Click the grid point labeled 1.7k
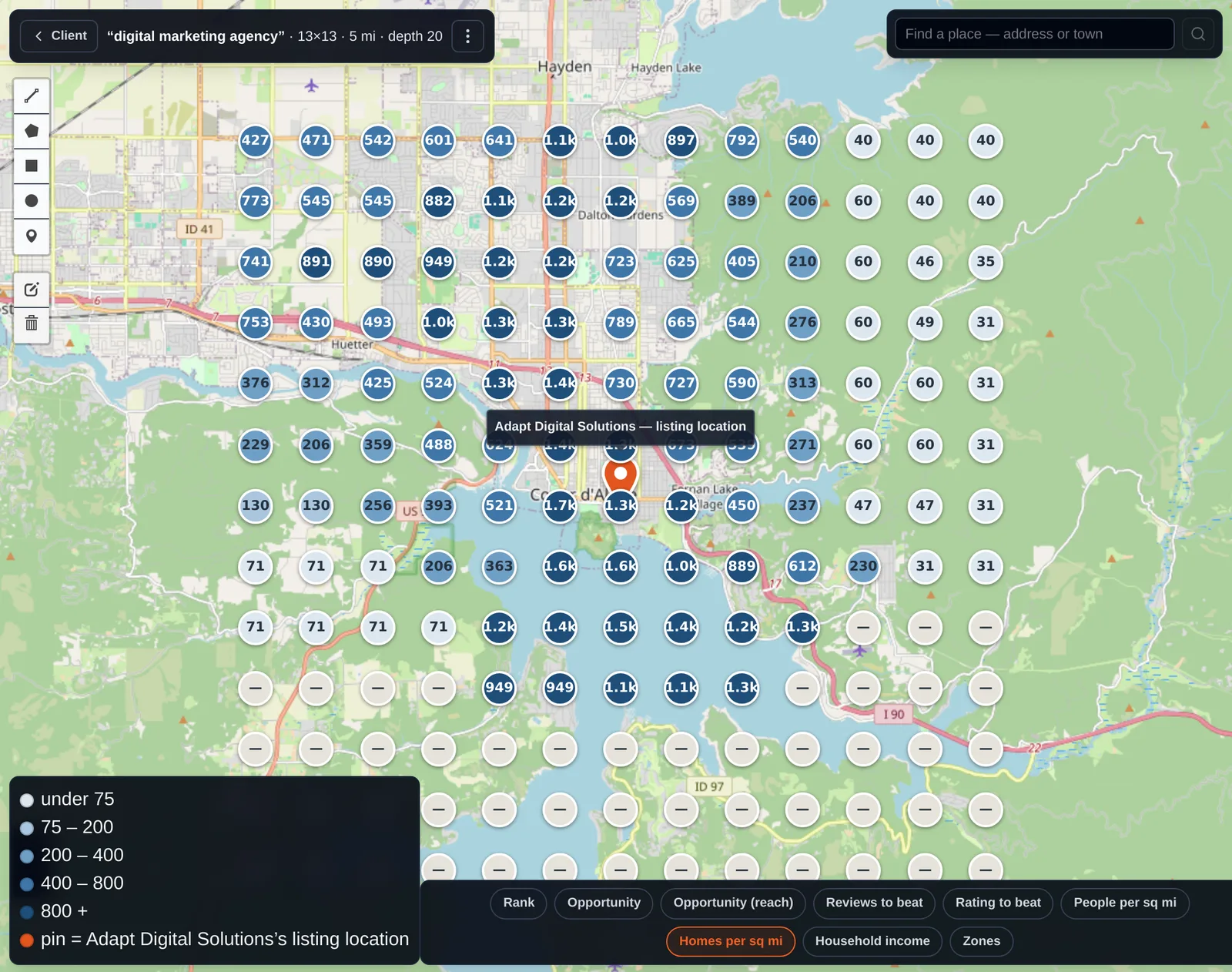1232x972 pixels. [560, 505]
